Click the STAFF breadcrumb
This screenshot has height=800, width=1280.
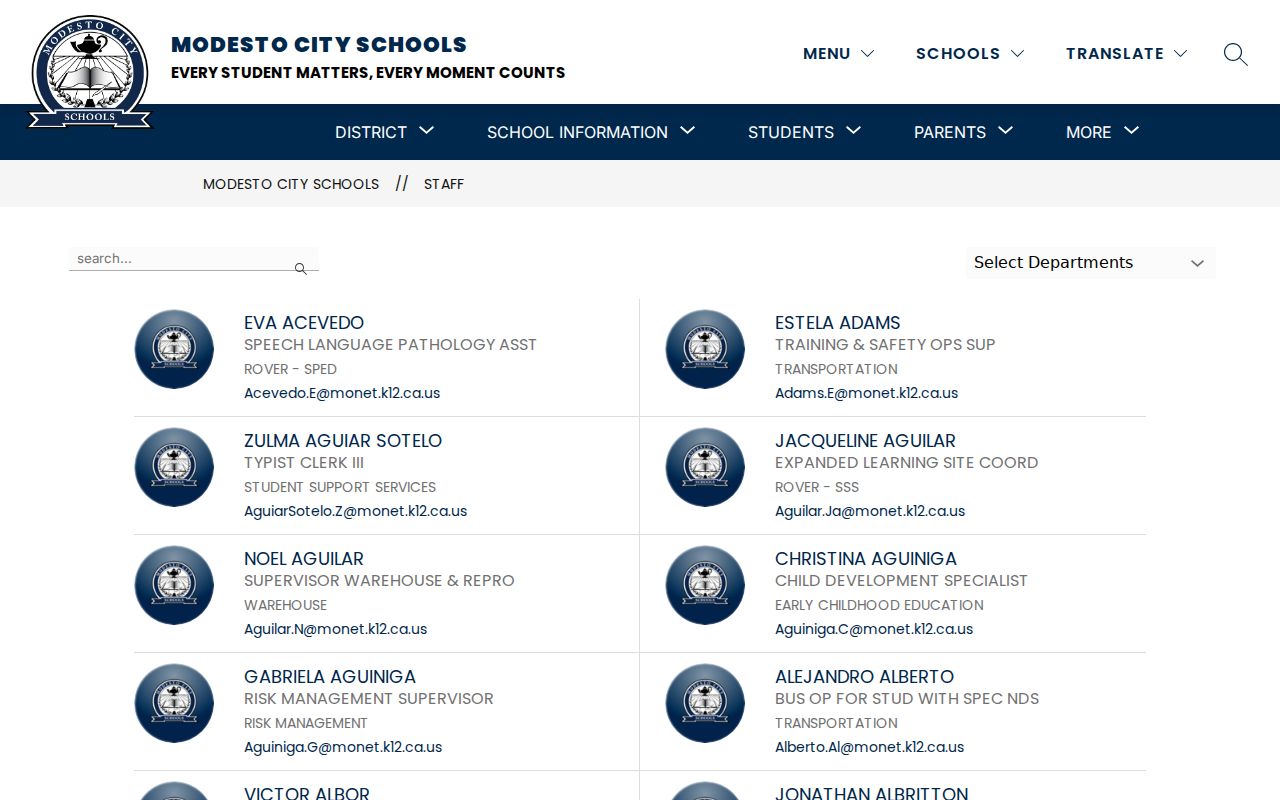click(444, 184)
